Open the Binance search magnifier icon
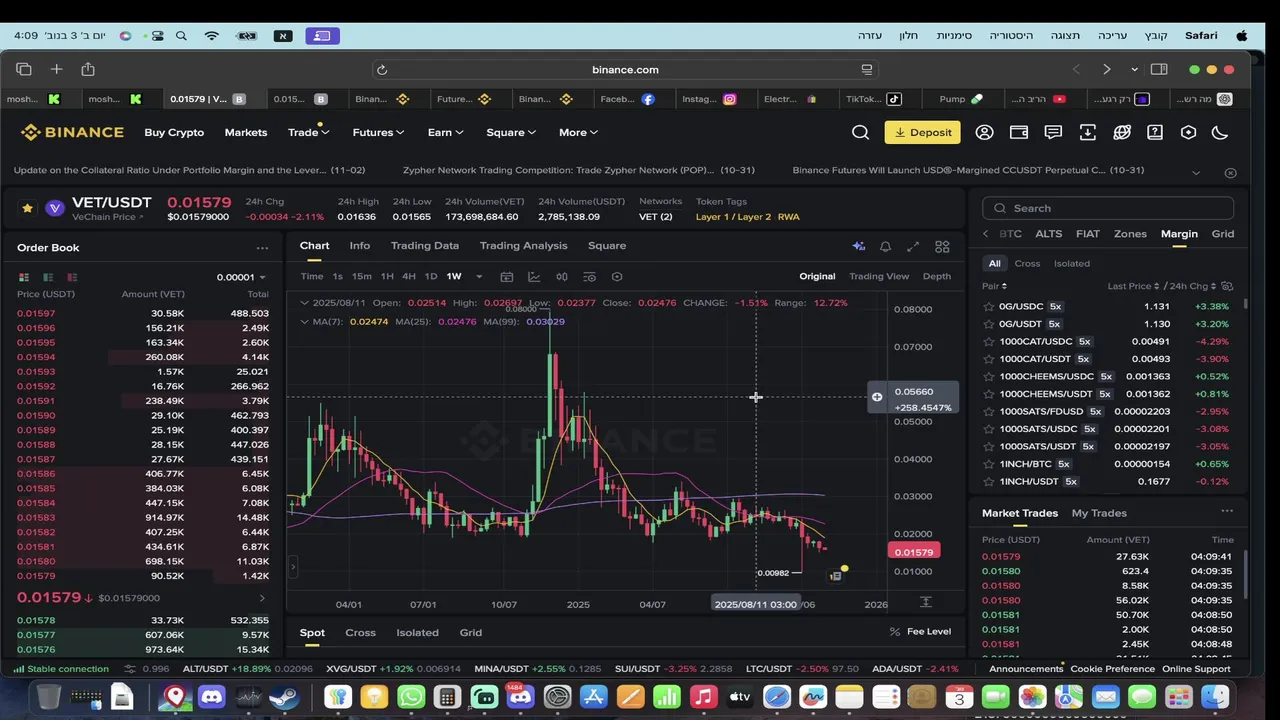1280x720 pixels. pos(860,132)
